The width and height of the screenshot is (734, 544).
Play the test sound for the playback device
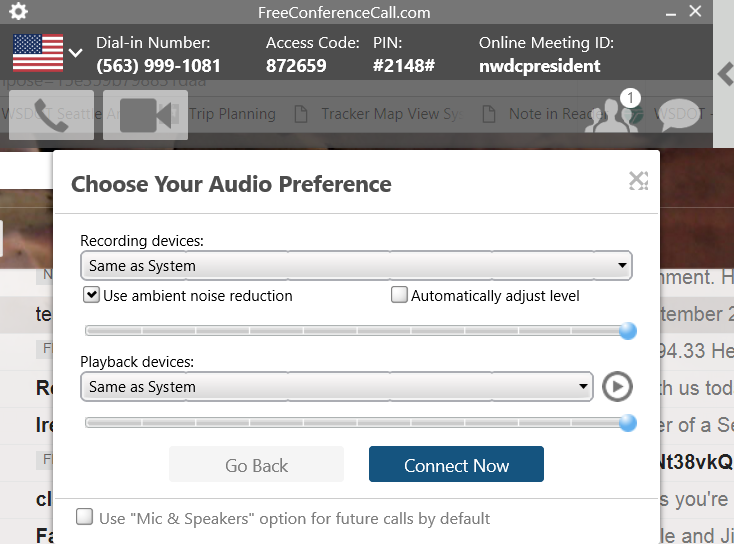(617, 387)
